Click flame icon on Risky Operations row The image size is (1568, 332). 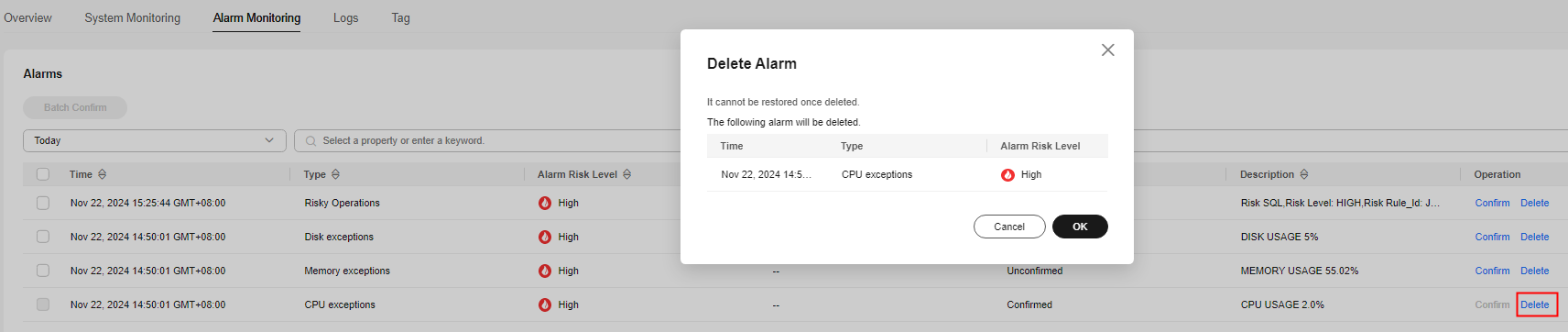[545, 203]
